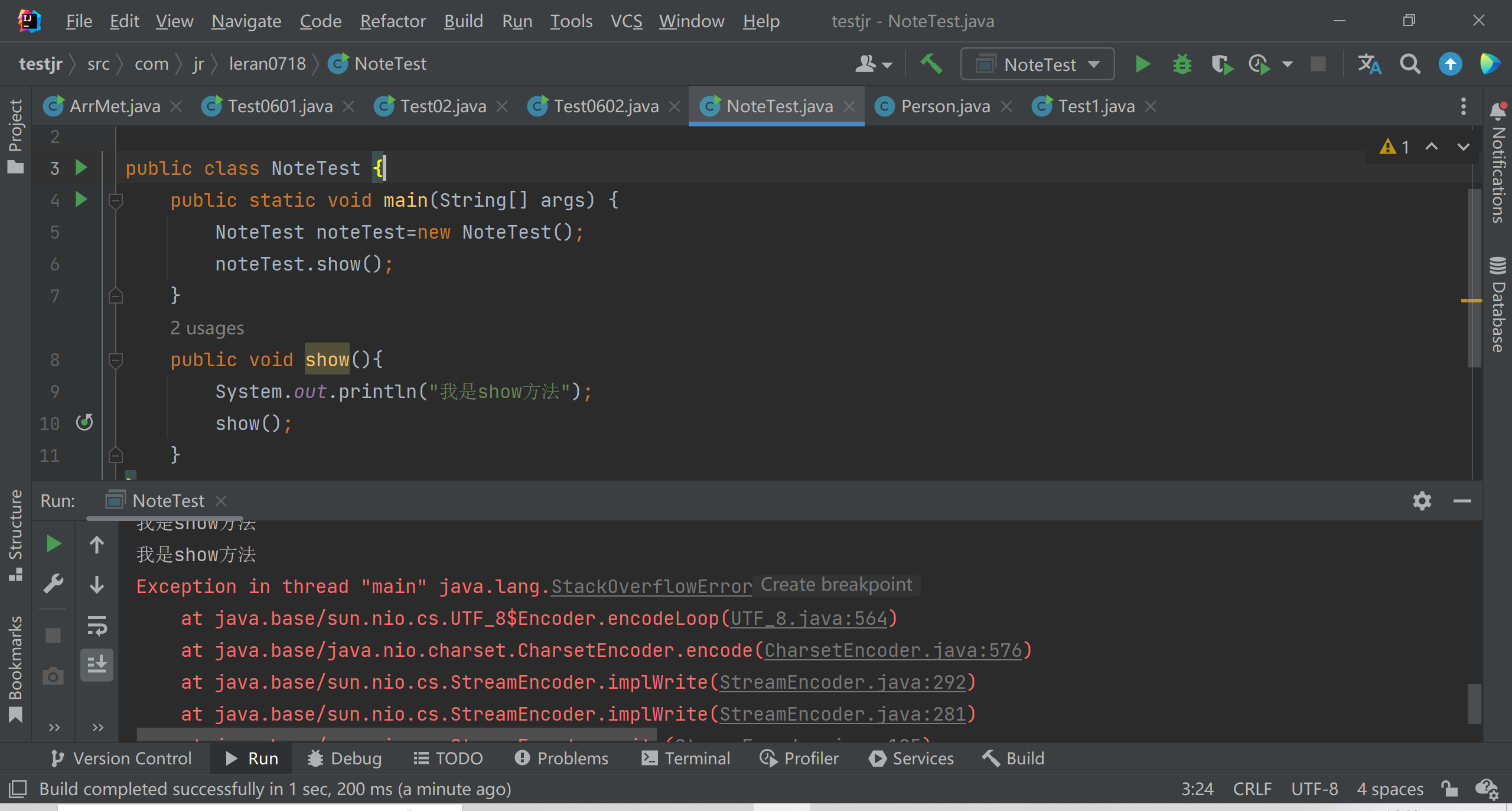Click the Run panel settings gear

coord(1422,501)
